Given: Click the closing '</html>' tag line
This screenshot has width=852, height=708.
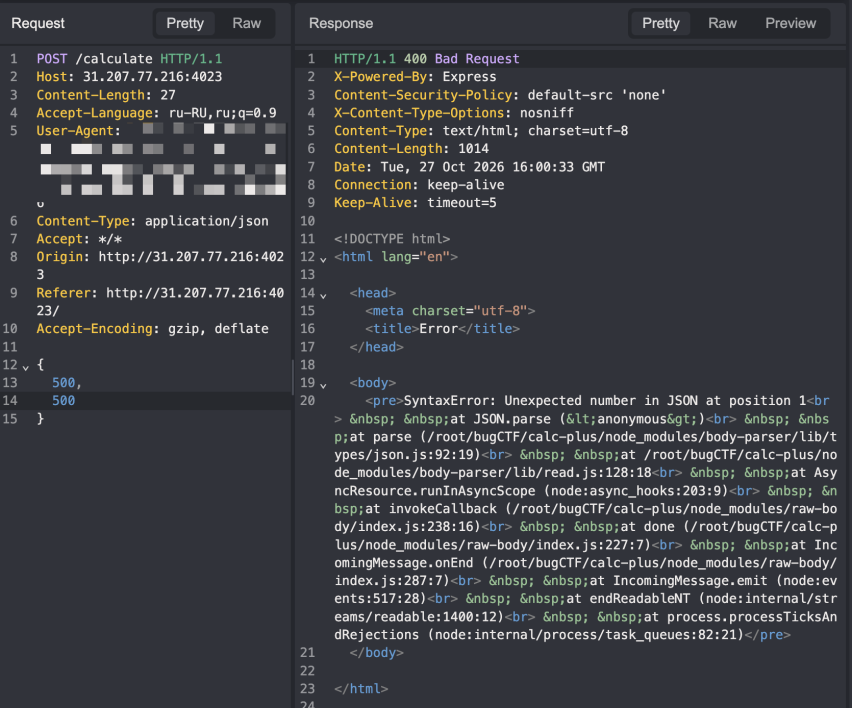Looking at the screenshot, I should tap(361, 689).
